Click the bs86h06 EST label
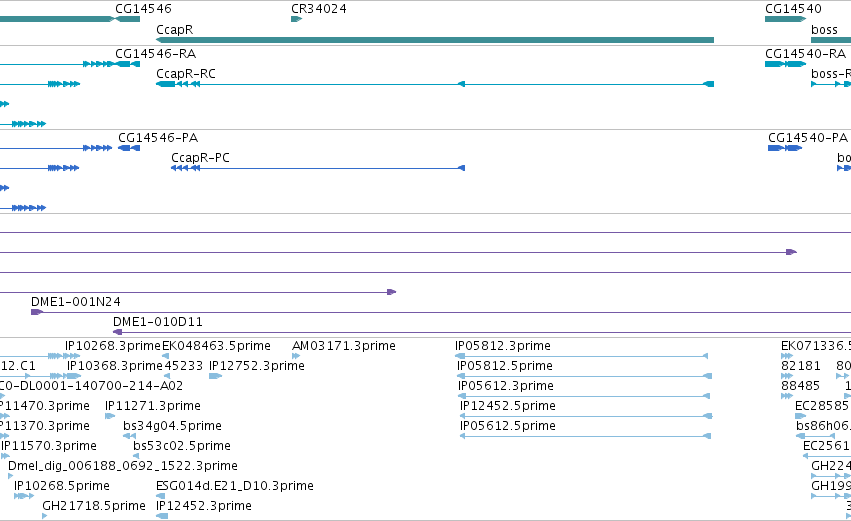The height and width of the screenshot is (521, 851). point(823,426)
